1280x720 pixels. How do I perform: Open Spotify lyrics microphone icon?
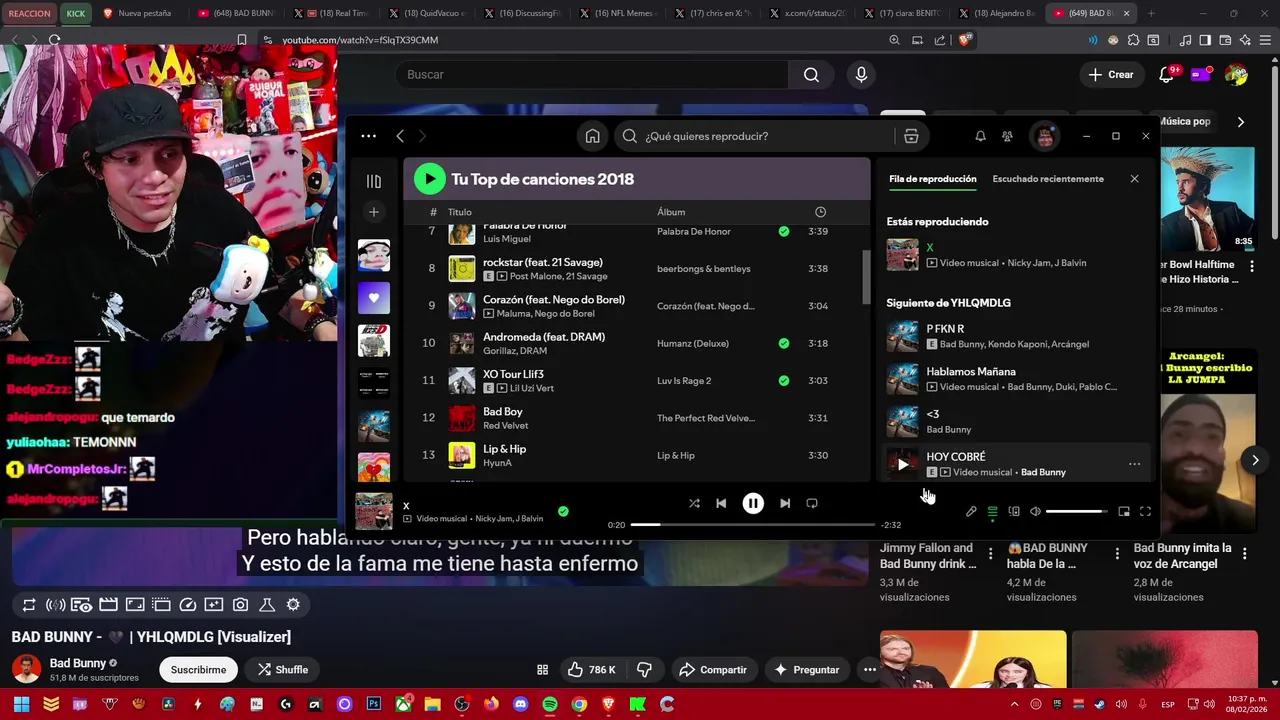(x=971, y=512)
